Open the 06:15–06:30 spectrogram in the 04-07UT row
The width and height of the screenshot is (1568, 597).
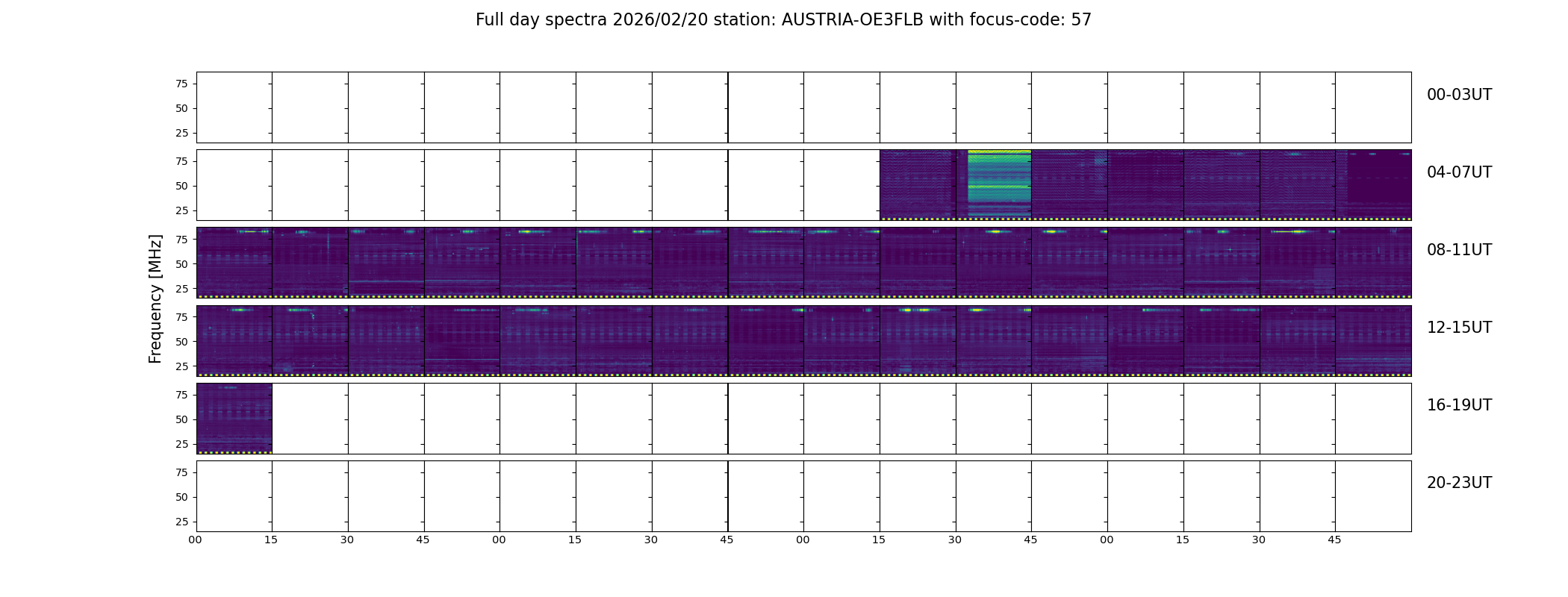point(918,185)
